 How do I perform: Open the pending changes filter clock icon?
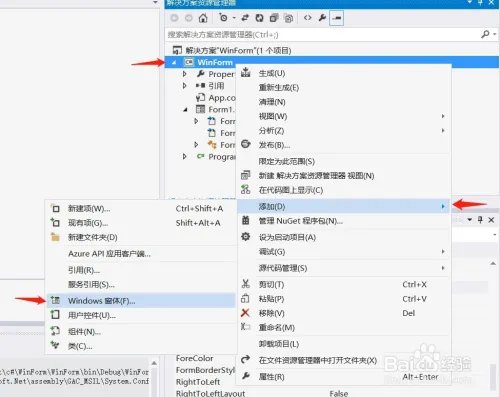(224, 18)
